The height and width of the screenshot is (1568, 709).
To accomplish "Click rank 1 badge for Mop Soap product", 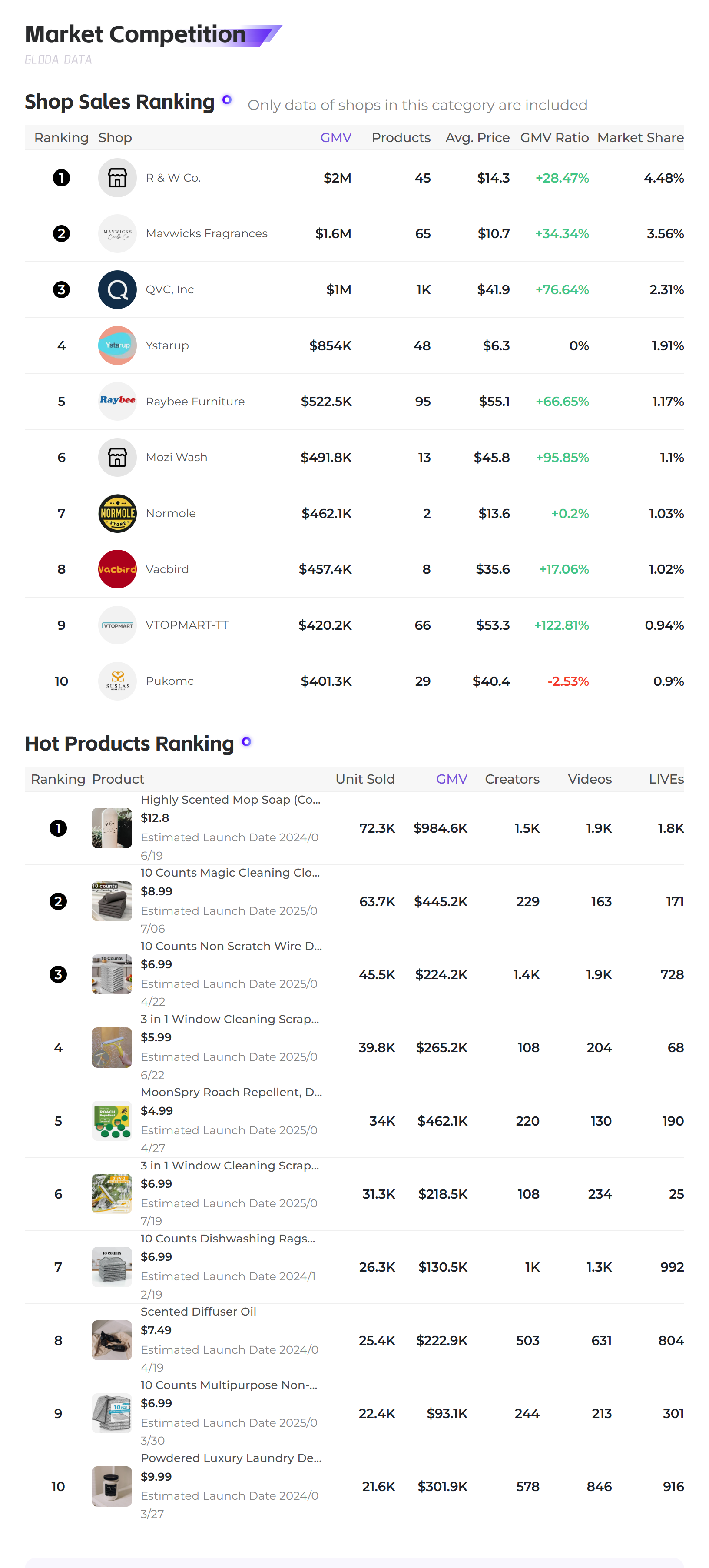I will point(58,828).
